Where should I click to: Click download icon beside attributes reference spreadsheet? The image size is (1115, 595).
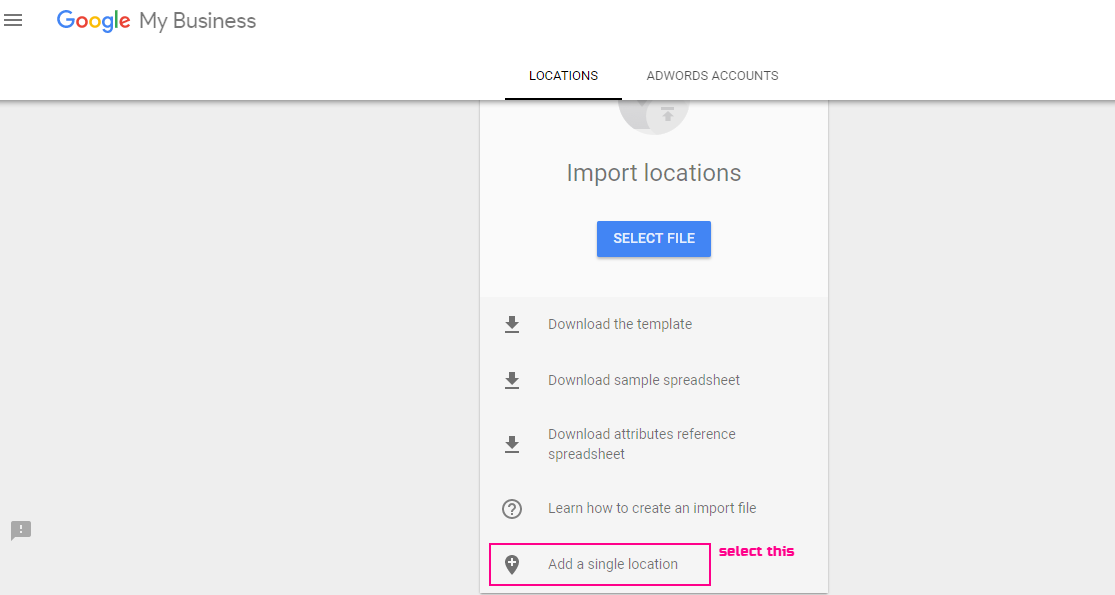point(512,444)
